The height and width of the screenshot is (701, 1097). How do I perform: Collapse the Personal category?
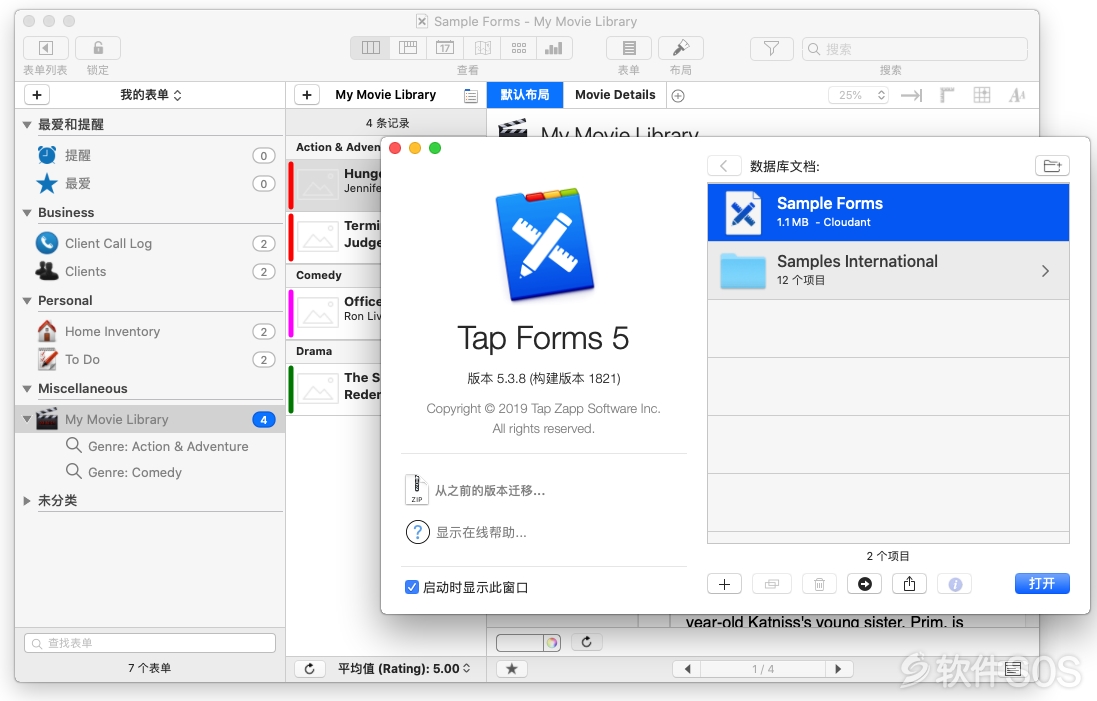point(27,301)
